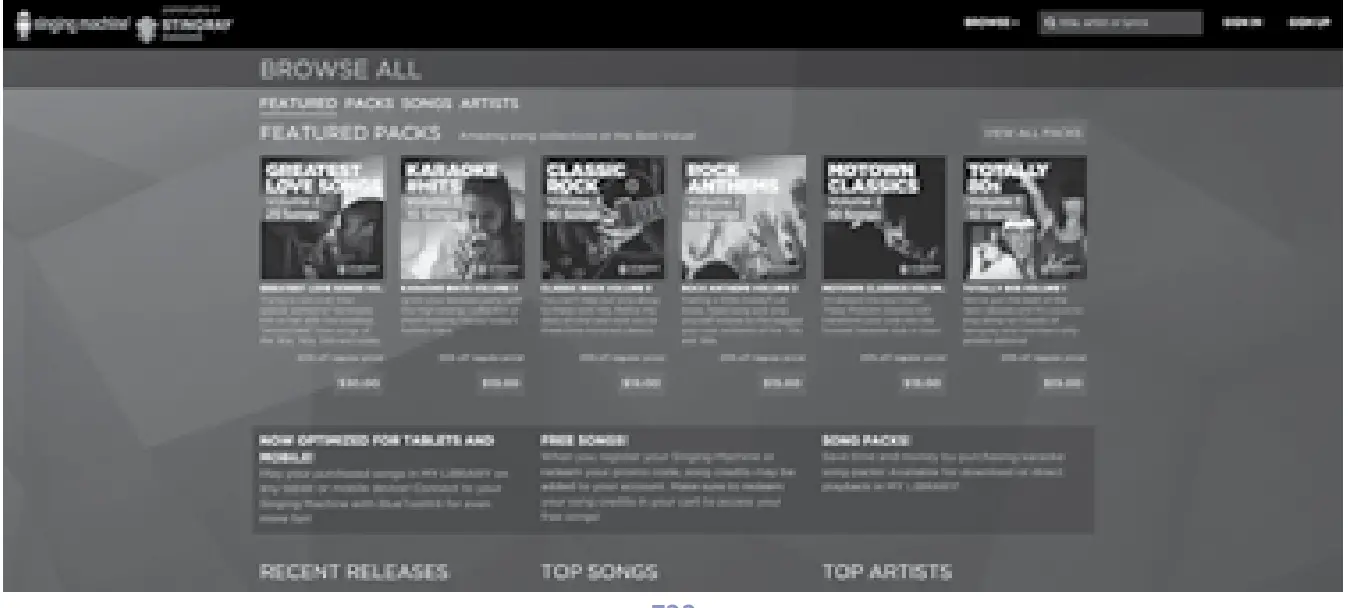Switch to the Featured tab
The image size is (1357, 608).
tap(298, 103)
